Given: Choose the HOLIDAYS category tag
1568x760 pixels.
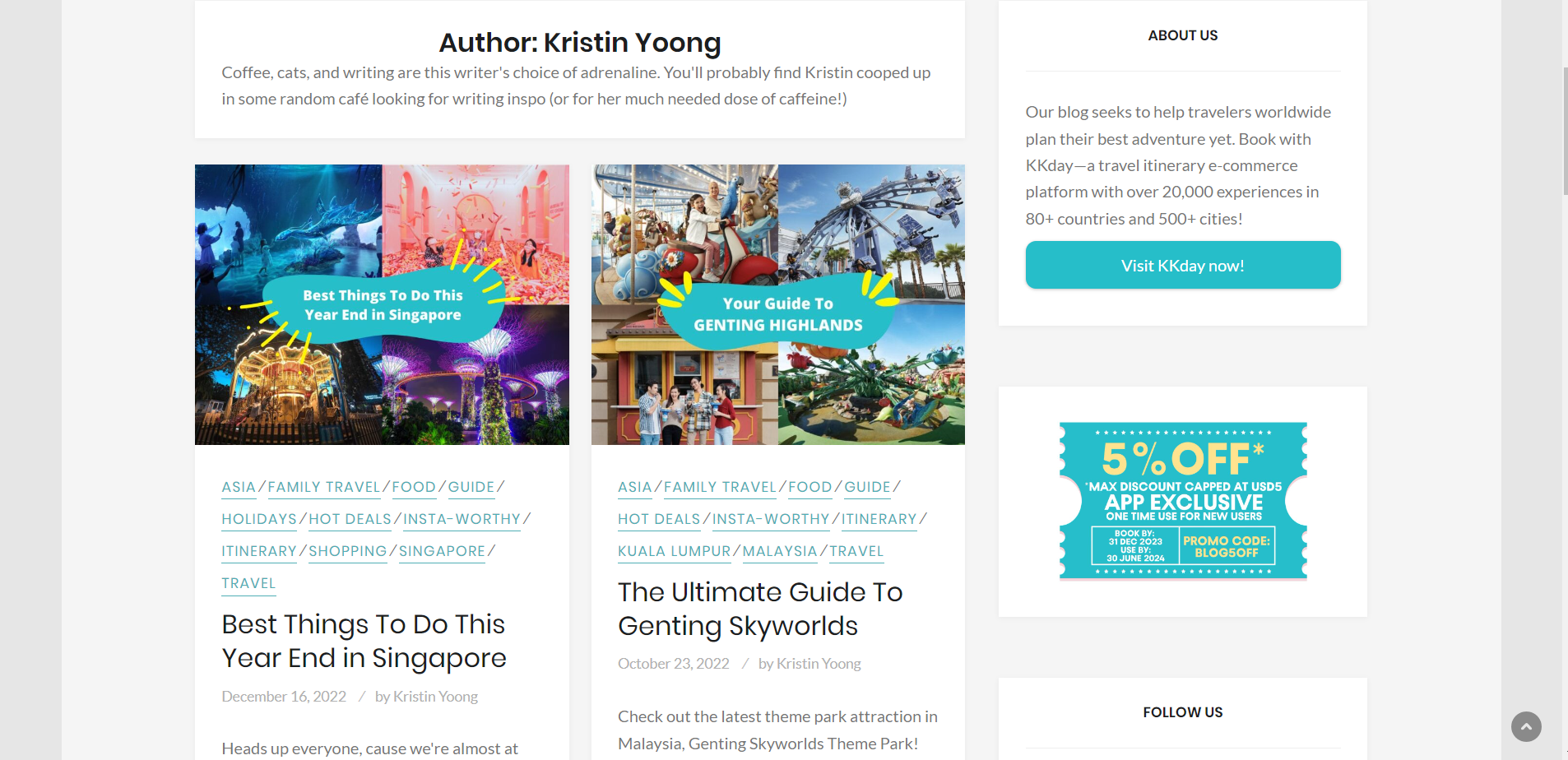Looking at the screenshot, I should point(259,519).
